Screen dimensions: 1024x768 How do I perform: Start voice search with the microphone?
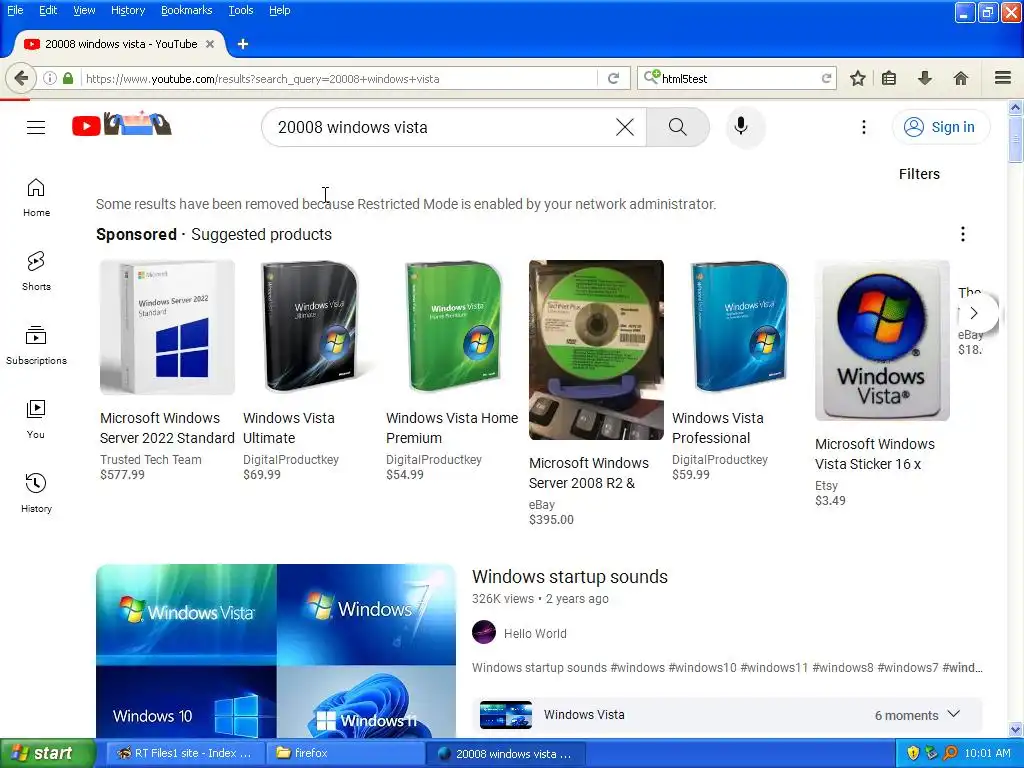click(741, 125)
